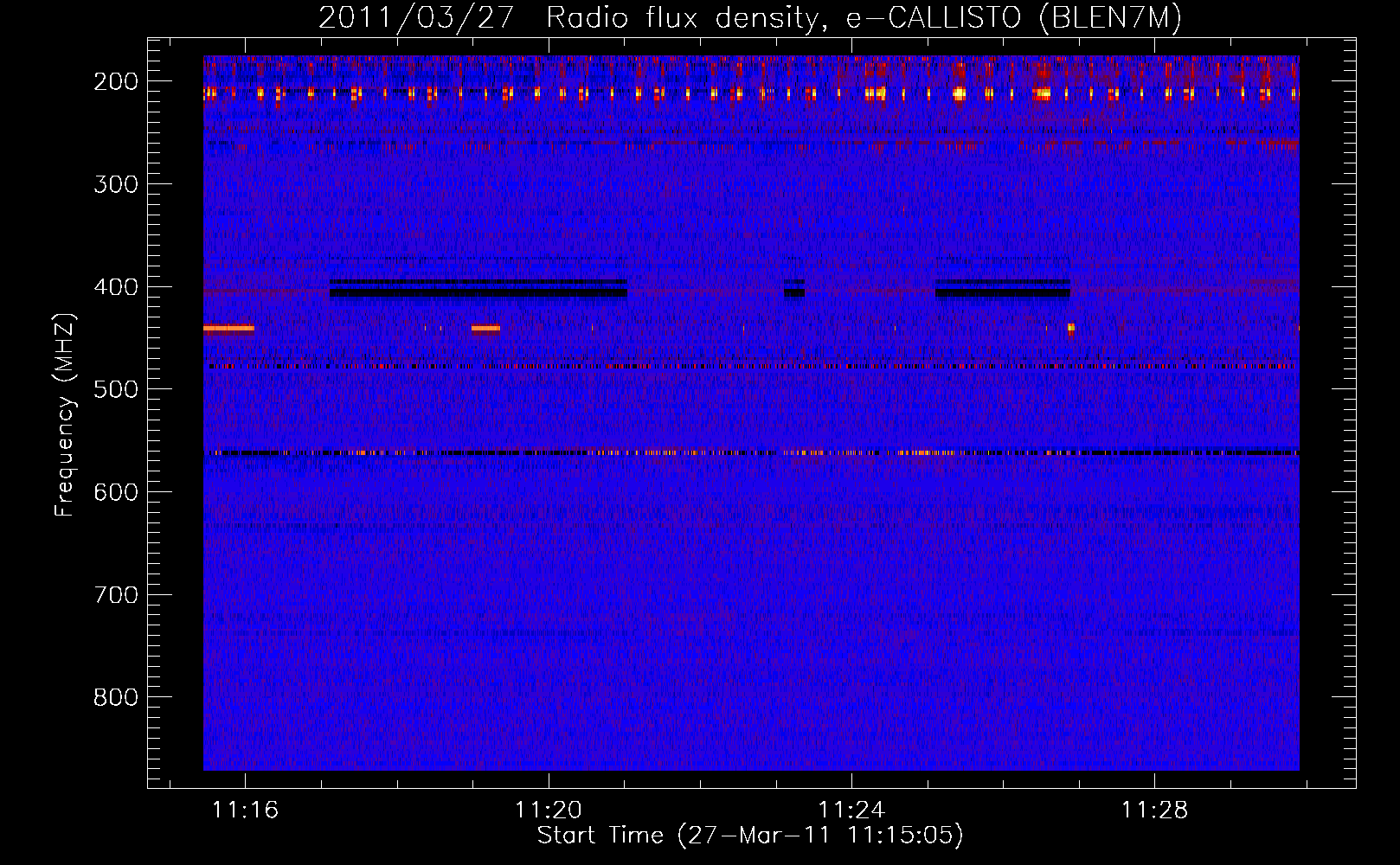
Task: Click the 11:20 time tick label
Action: 549,811
